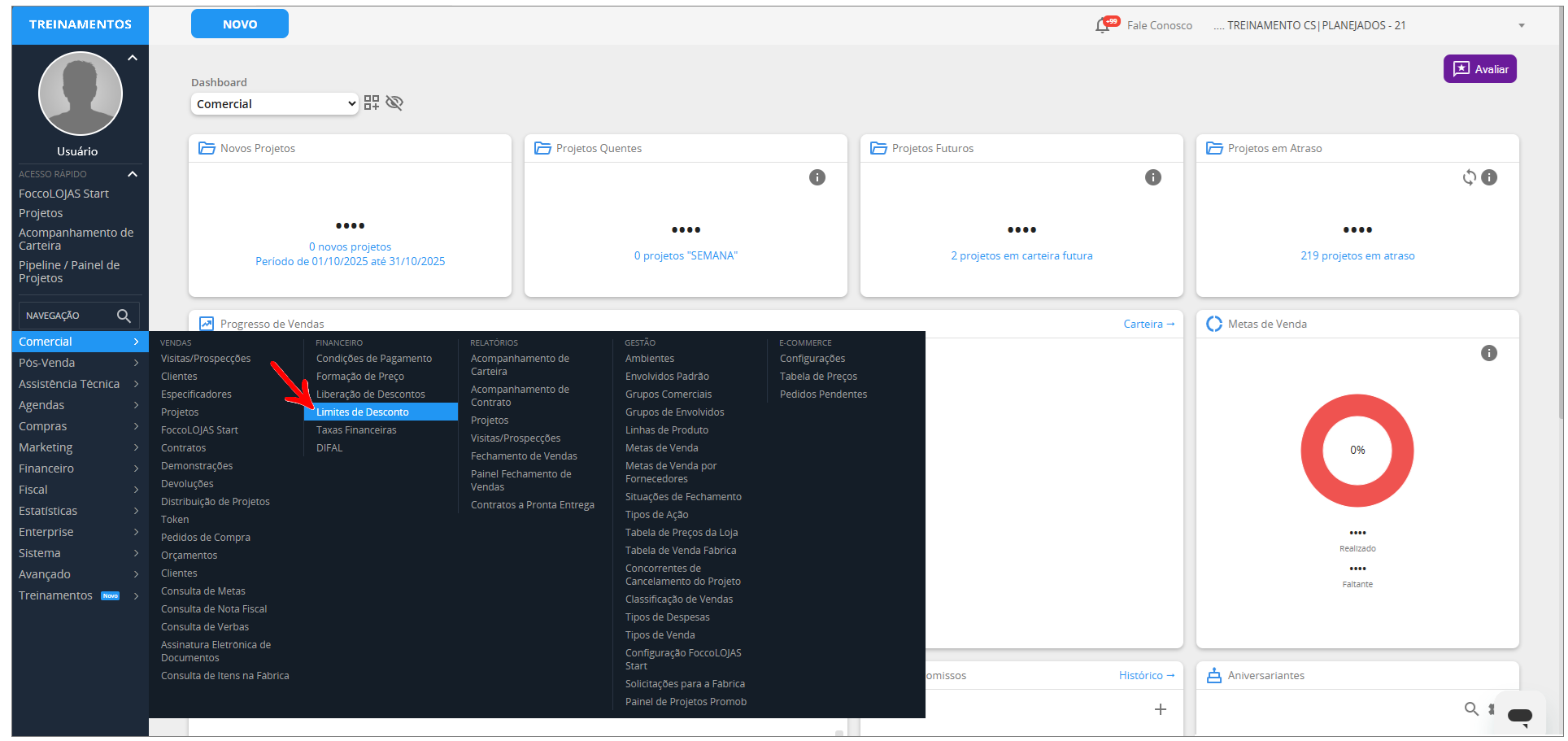This screenshot has height=741, width=1568.
Task: Open the chat bubble widget
Action: click(x=1520, y=715)
